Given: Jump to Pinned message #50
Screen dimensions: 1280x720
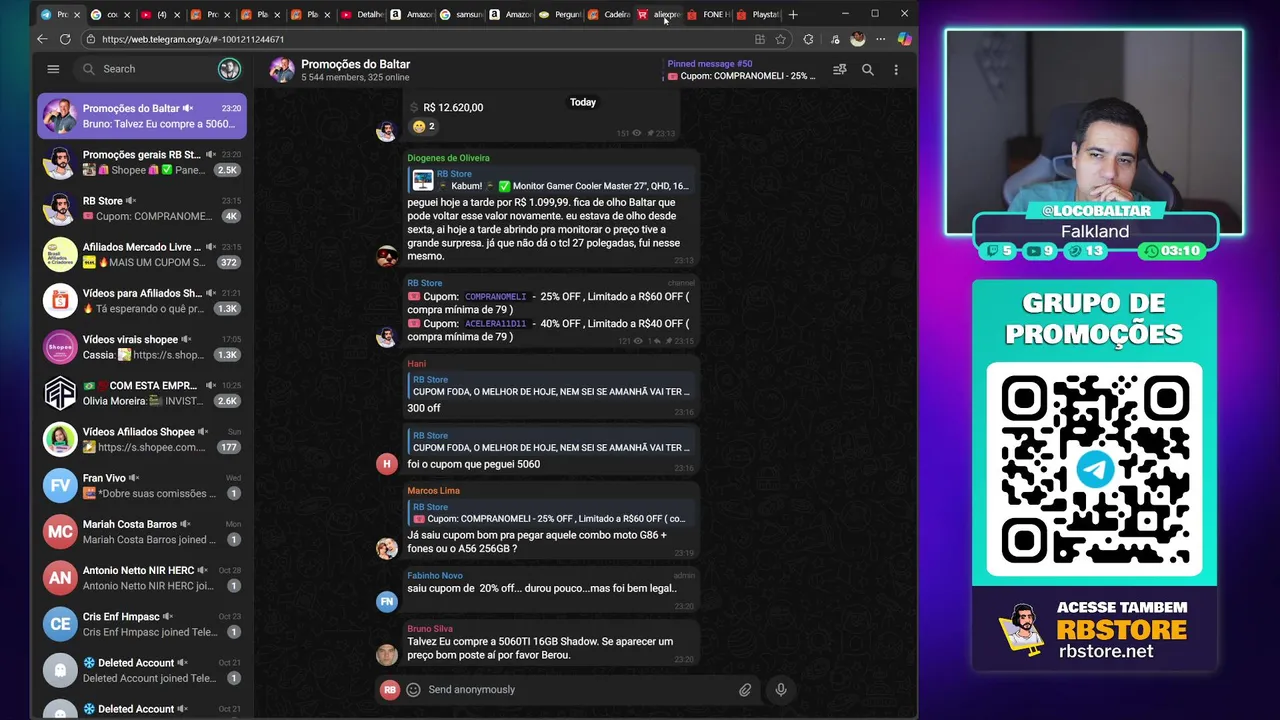Looking at the screenshot, I should click(741, 70).
